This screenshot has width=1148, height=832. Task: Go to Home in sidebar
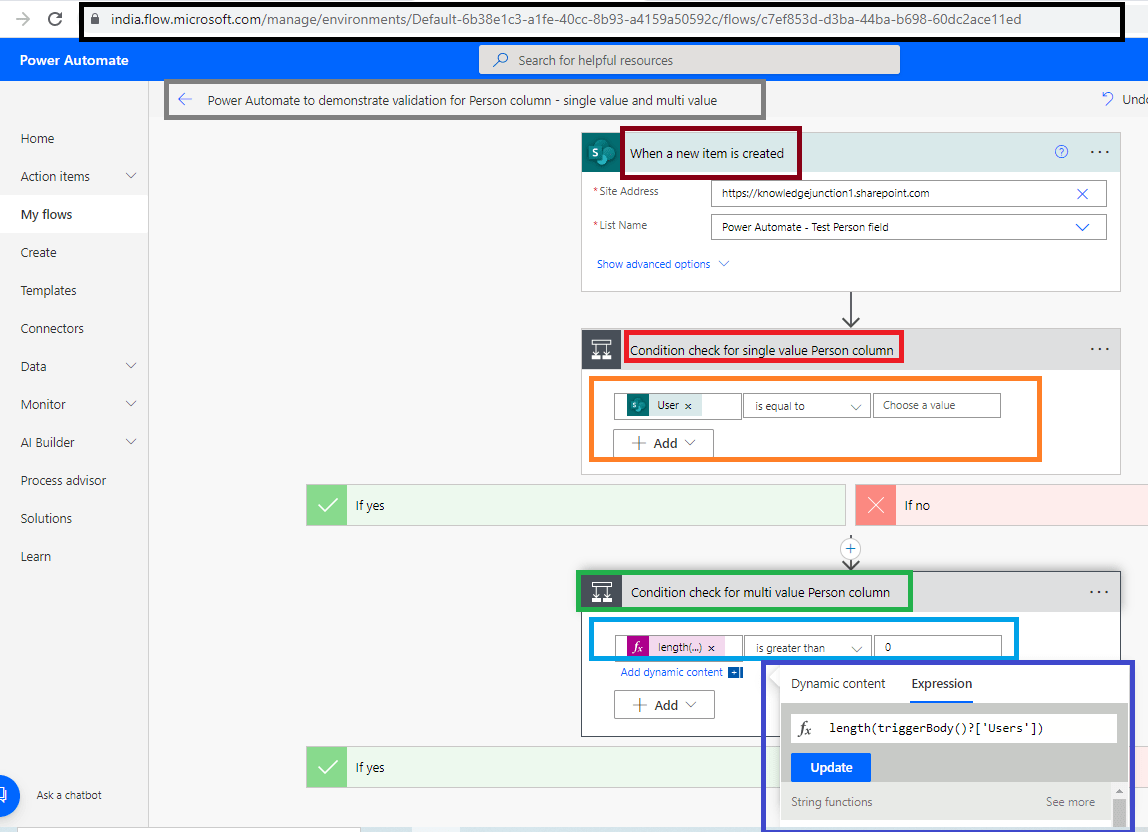tap(37, 138)
